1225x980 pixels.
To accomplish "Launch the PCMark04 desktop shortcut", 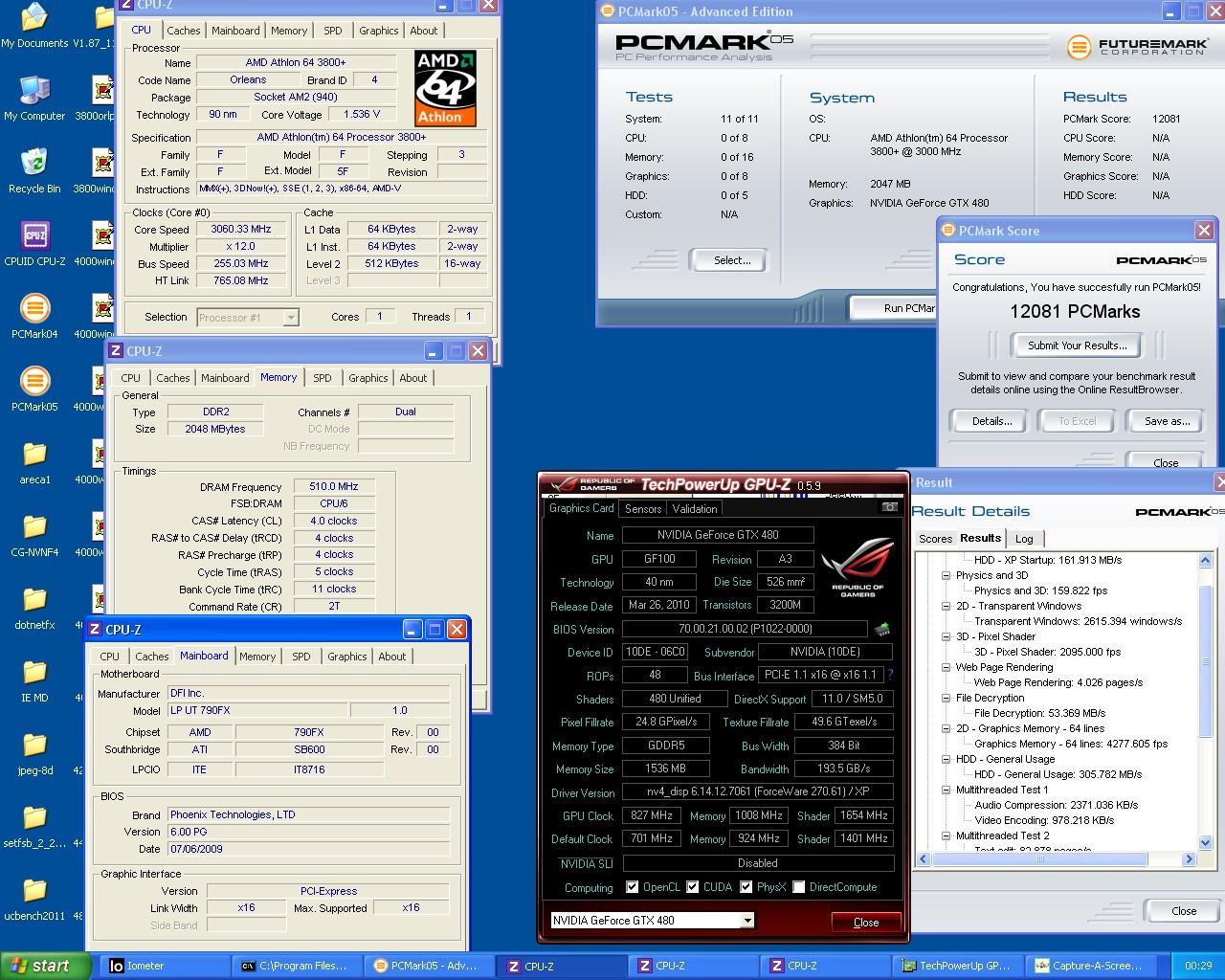I will [34, 316].
